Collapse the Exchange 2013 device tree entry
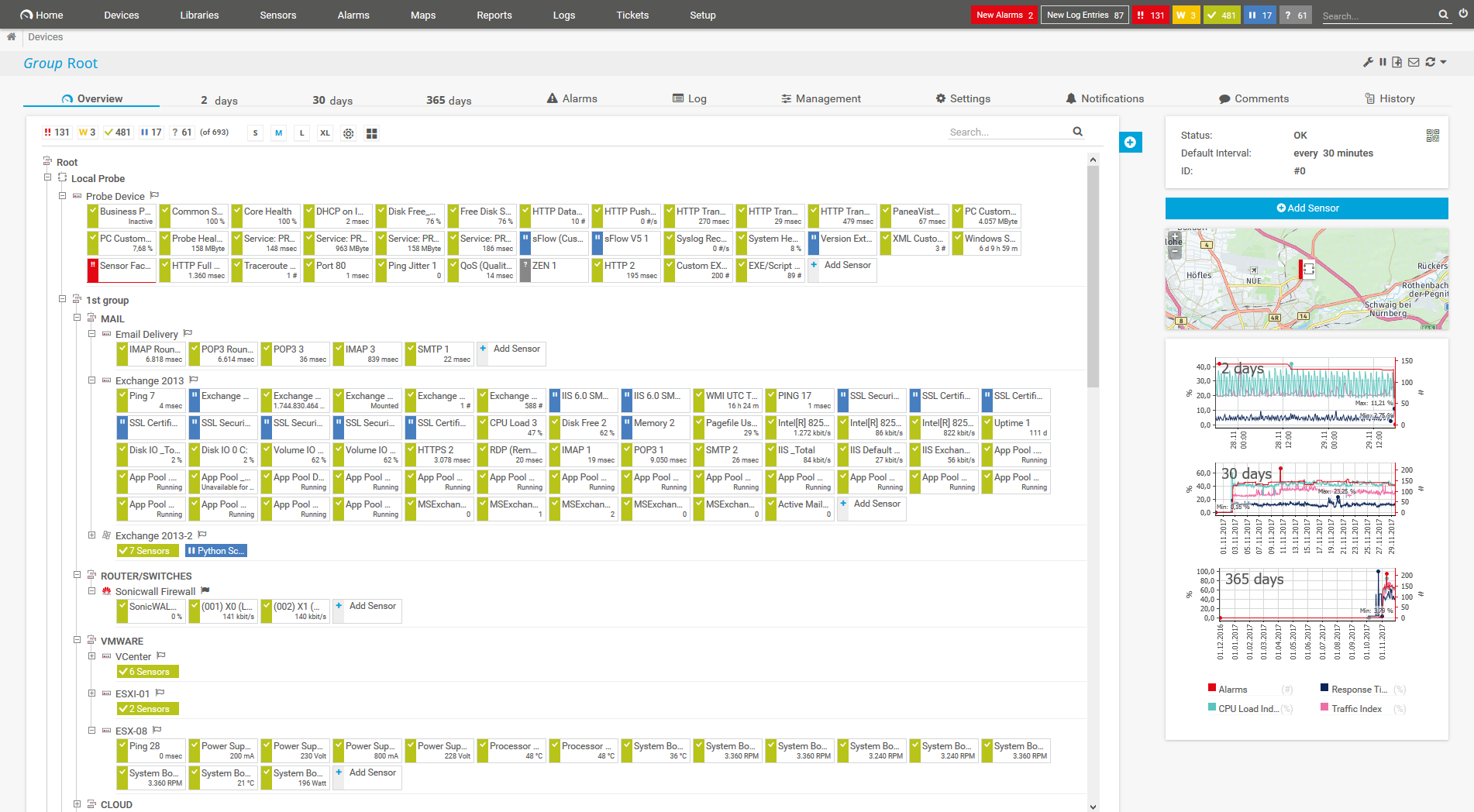The width and height of the screenshot is (1474, 812). click(91, 380)
